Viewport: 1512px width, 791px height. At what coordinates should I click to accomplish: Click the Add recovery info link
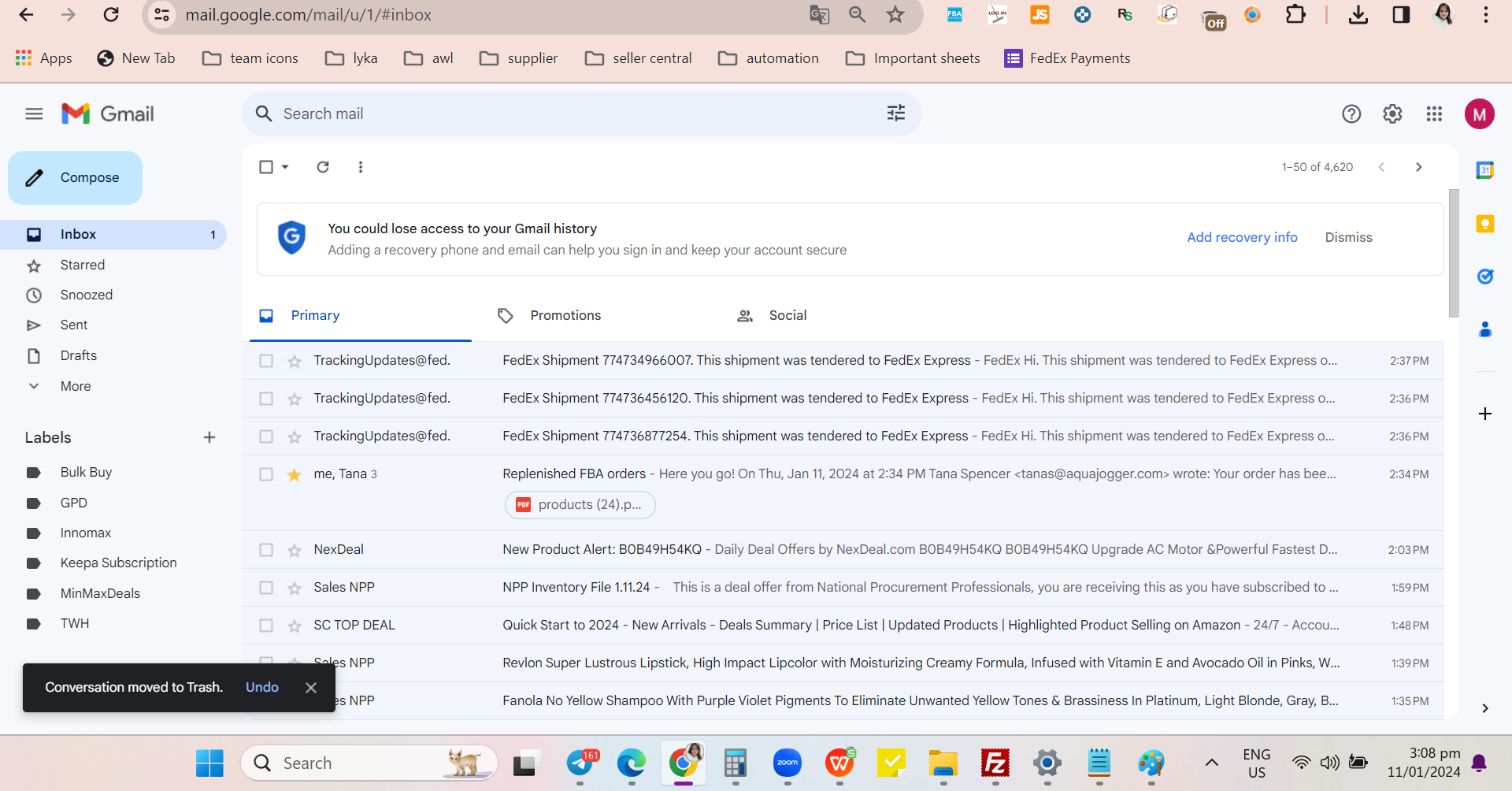click(1242, 237)
